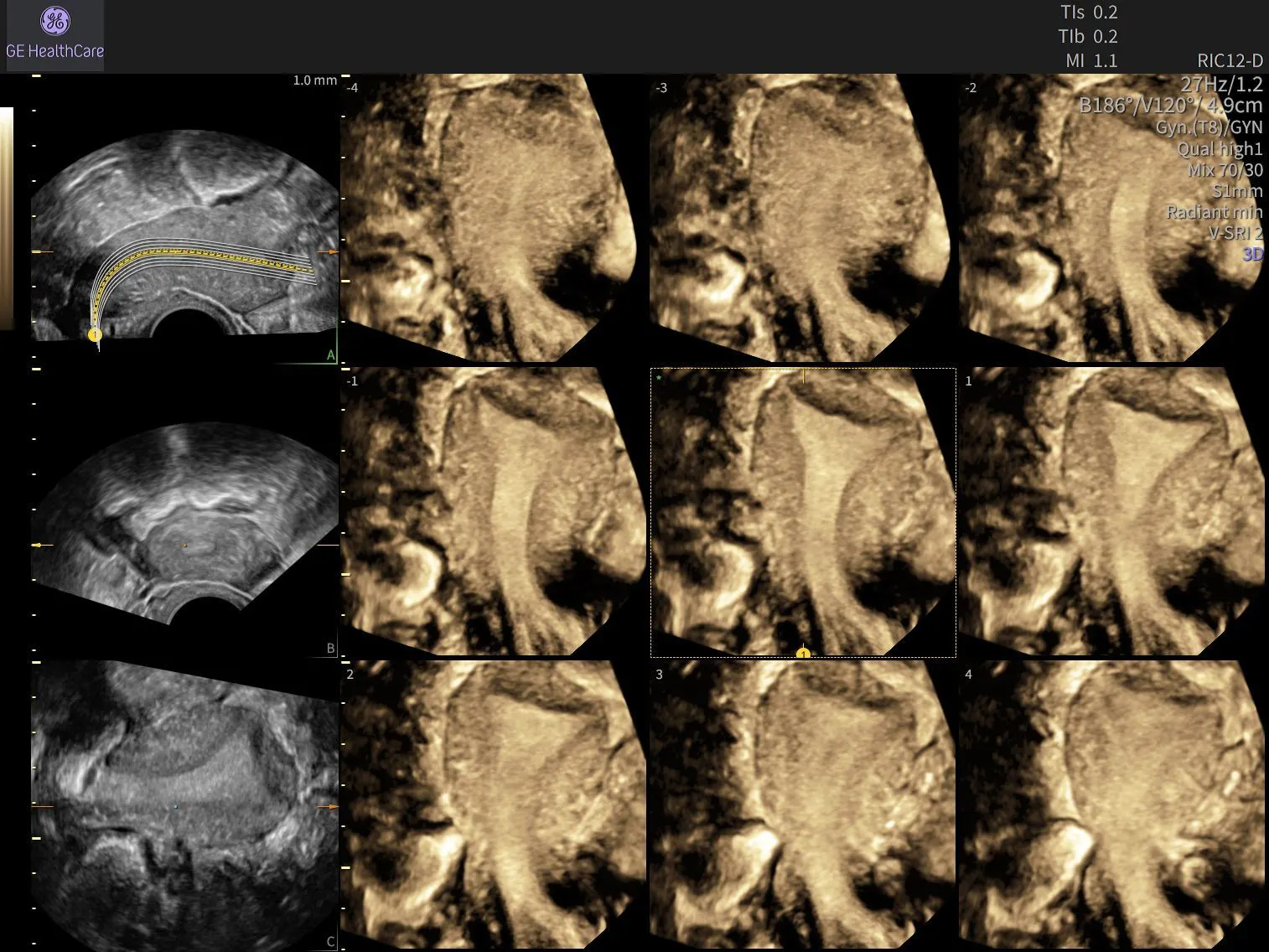The height and width of the screenshot is (952, 1269).
Task: Select the slice thumbnail labeled 2
Action: tap(494, 805)
